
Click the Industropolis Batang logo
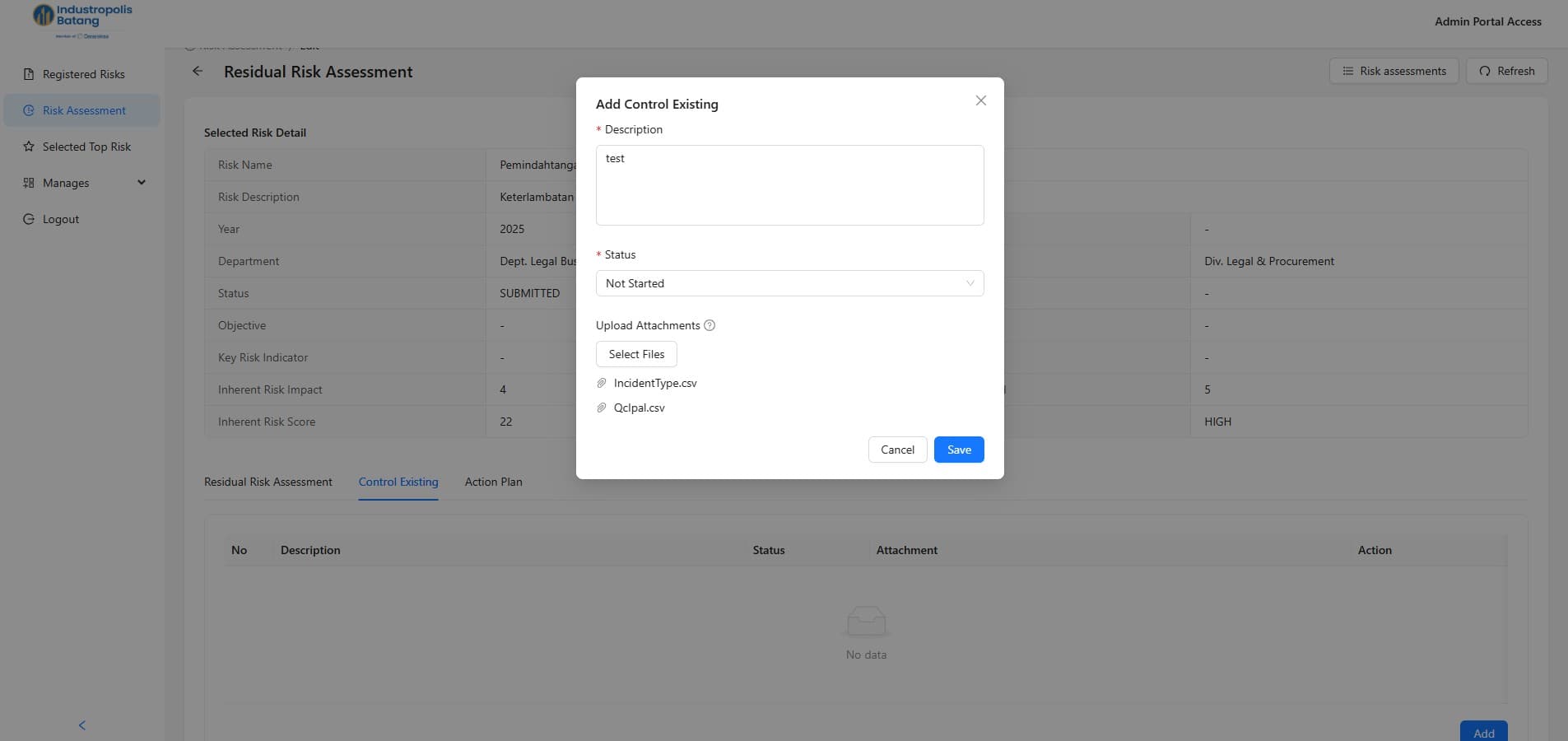point(82,21)
